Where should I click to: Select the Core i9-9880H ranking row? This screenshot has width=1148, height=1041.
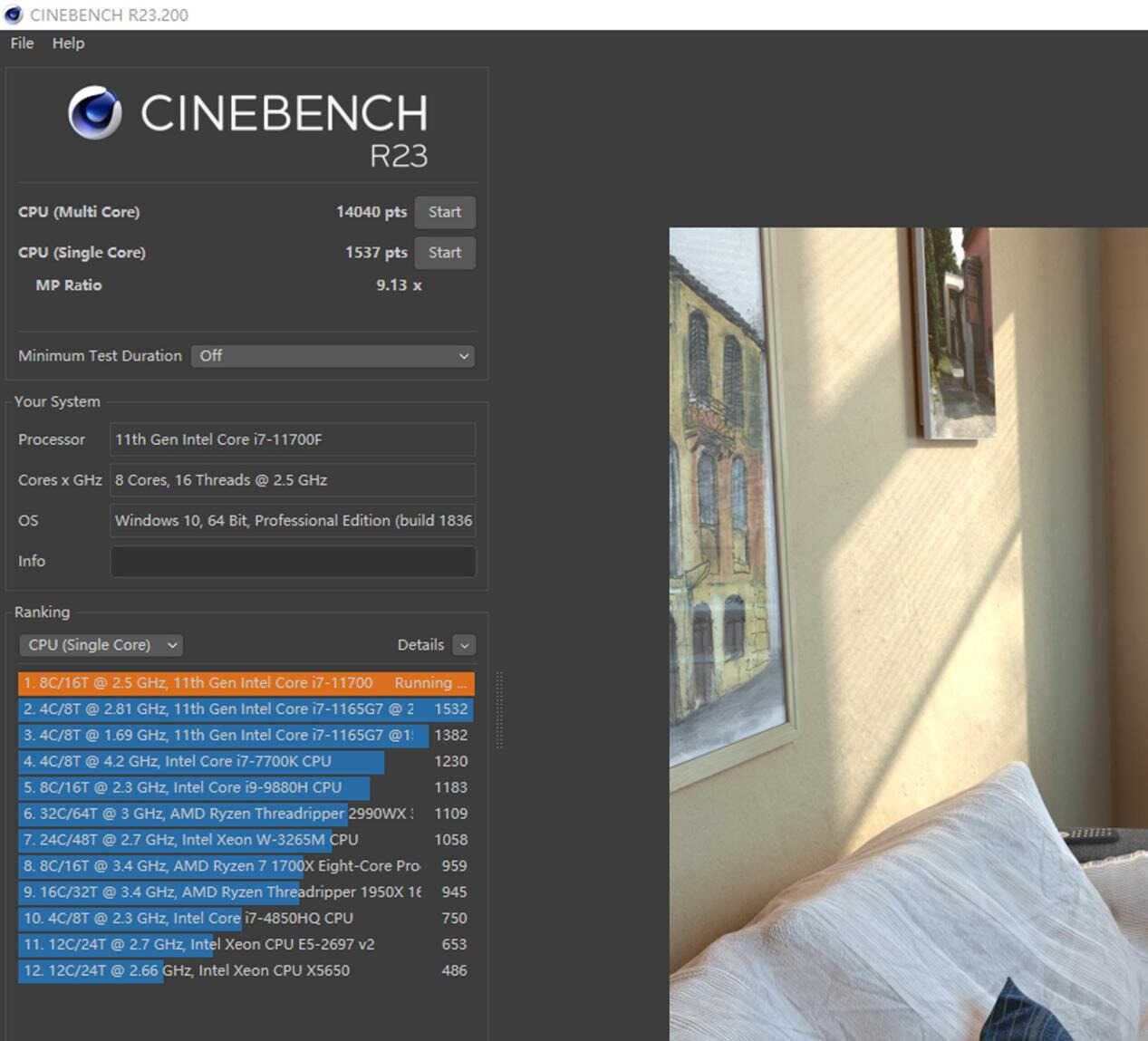[246, 788]
